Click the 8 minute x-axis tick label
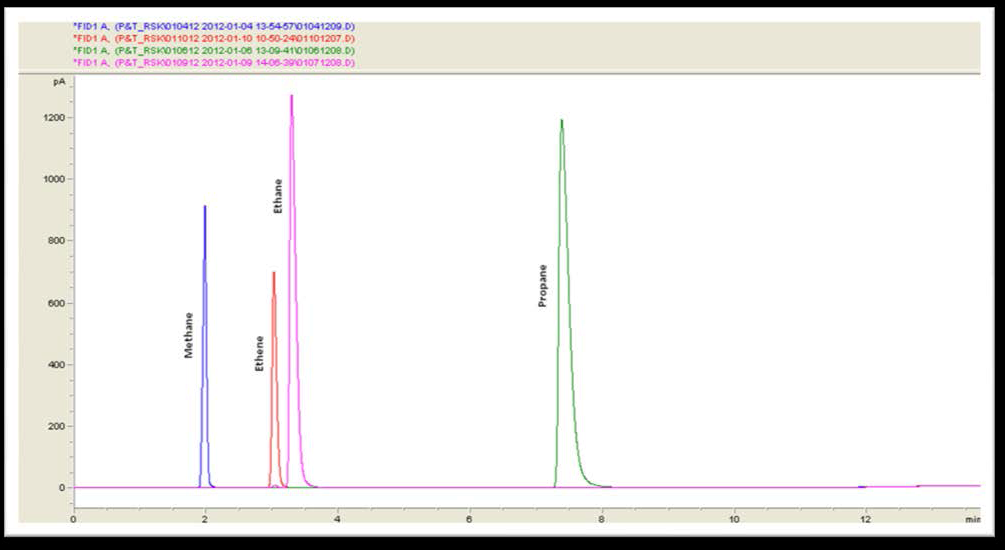Viewport: 1005px width, 550px height. [601, 518]
